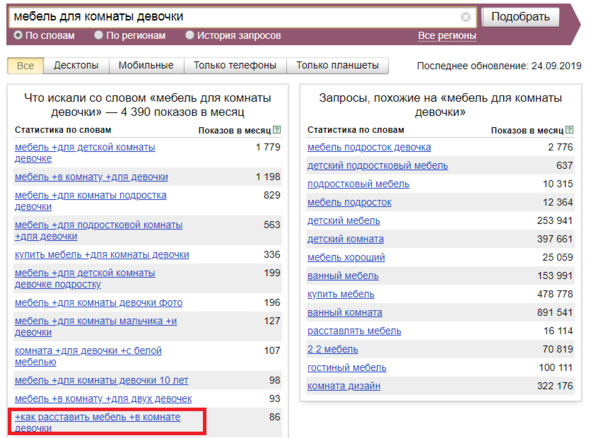Open the комната дизайн link
591x438 pixels.
point(344,386)
